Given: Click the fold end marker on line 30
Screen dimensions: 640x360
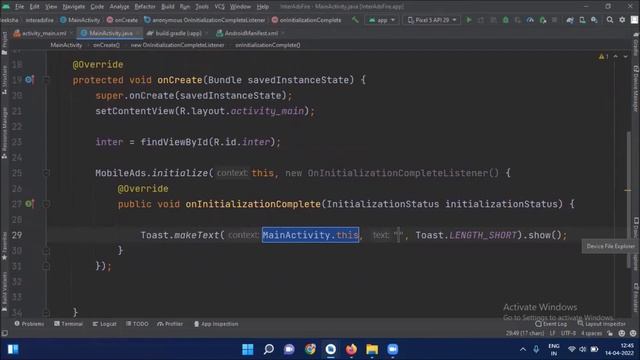Looking at the screenshot, I should [46, 251].
